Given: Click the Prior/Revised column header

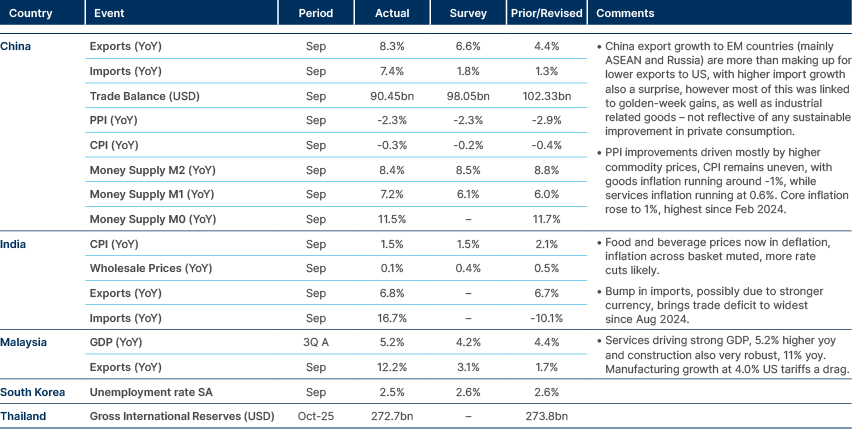Looking at the screenshot, I should tap(545, 14).
